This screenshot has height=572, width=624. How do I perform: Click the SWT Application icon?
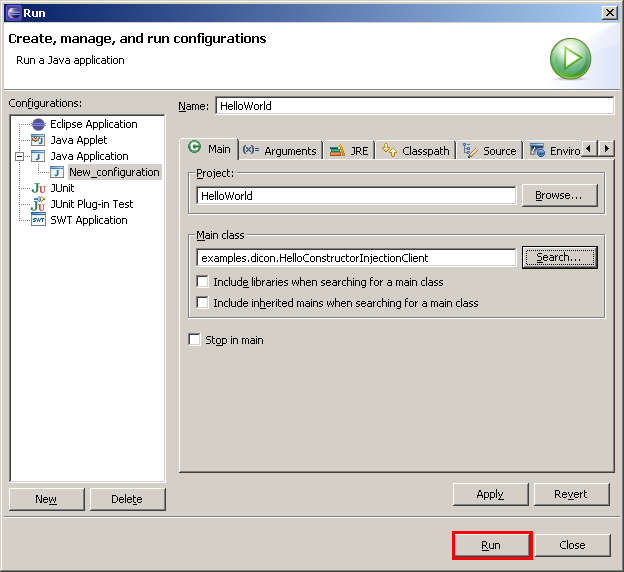(x=39, y=220)
